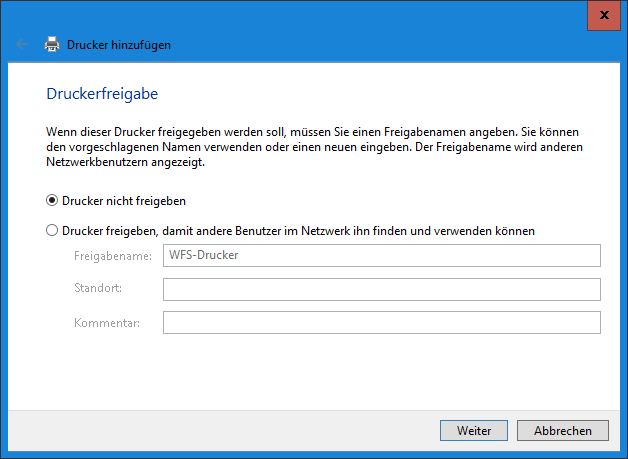Cancel the wizard with Abbrechen

click(x=562, y=431)
